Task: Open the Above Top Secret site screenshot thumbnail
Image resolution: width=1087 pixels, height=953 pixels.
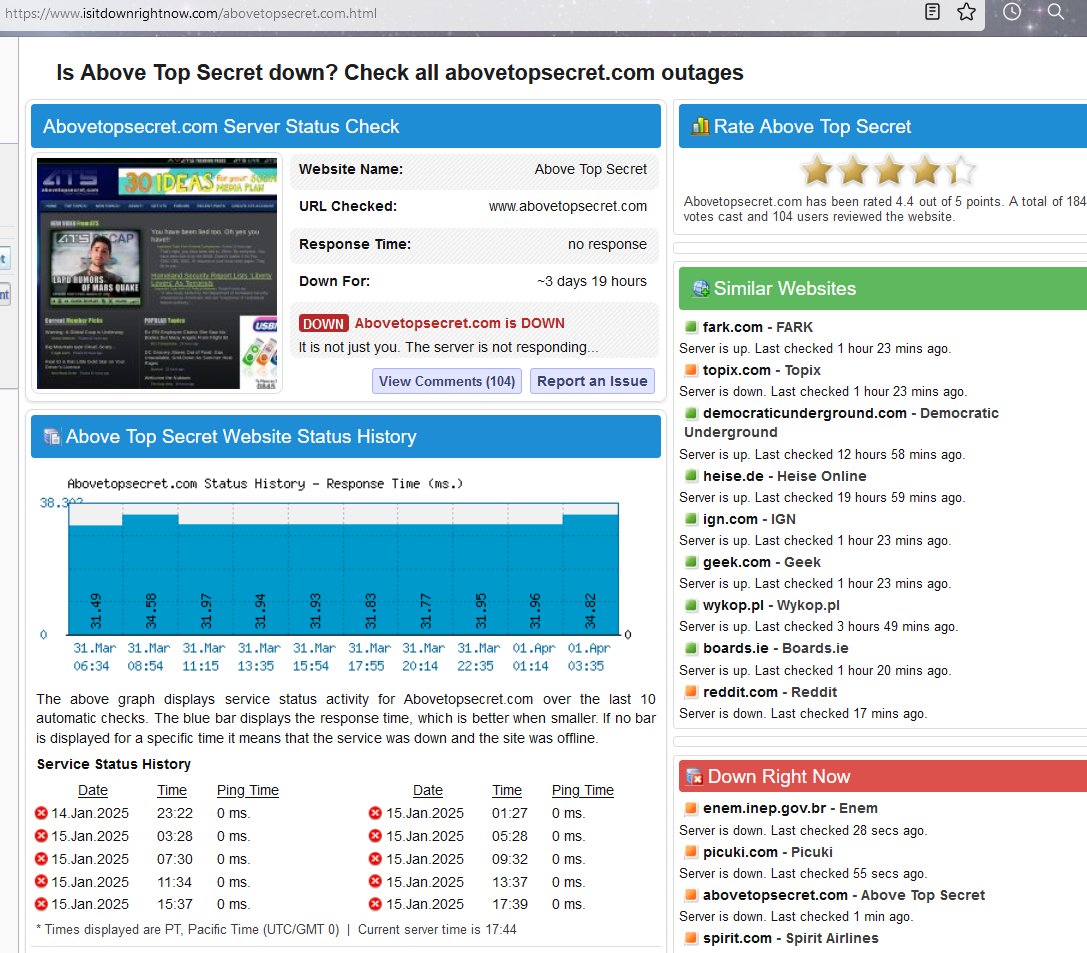Action: (157, 273)
